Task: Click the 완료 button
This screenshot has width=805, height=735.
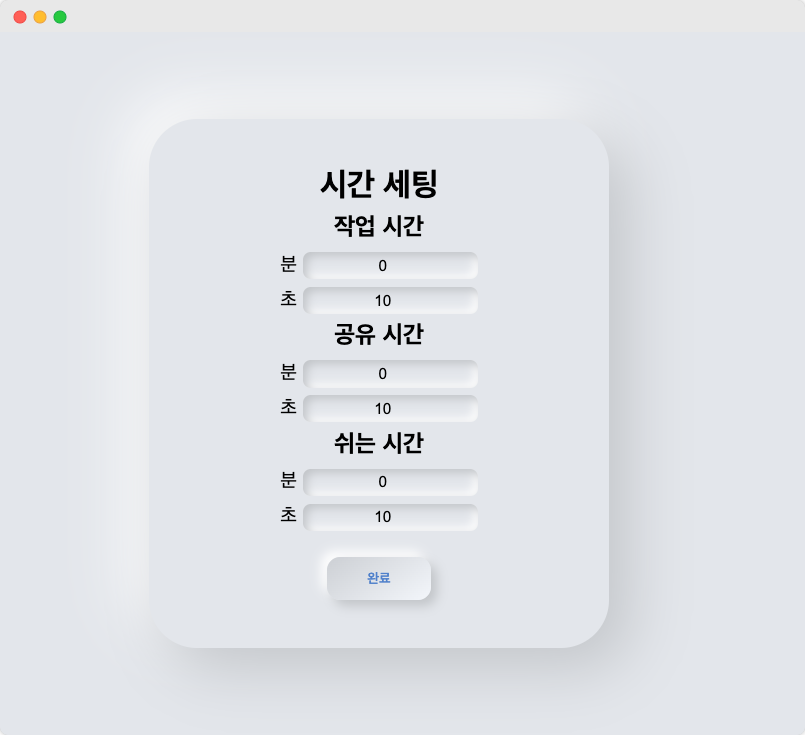Action: pyautogui.click(x=379, y=578)
